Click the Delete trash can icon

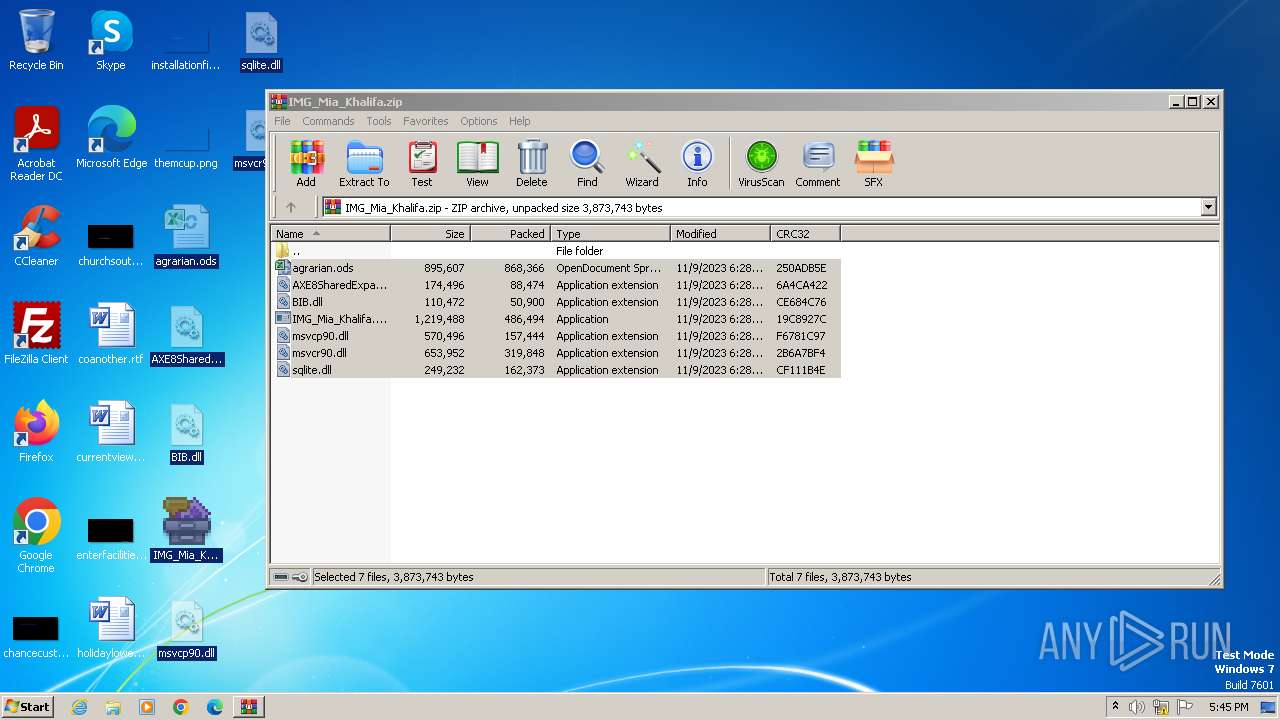(x=532, y=164)
